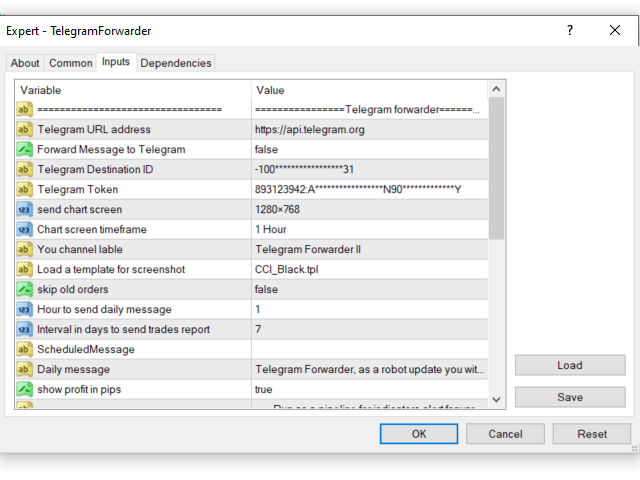
Task: Click the string icon beside Daily message
Action: pos(24,370)
